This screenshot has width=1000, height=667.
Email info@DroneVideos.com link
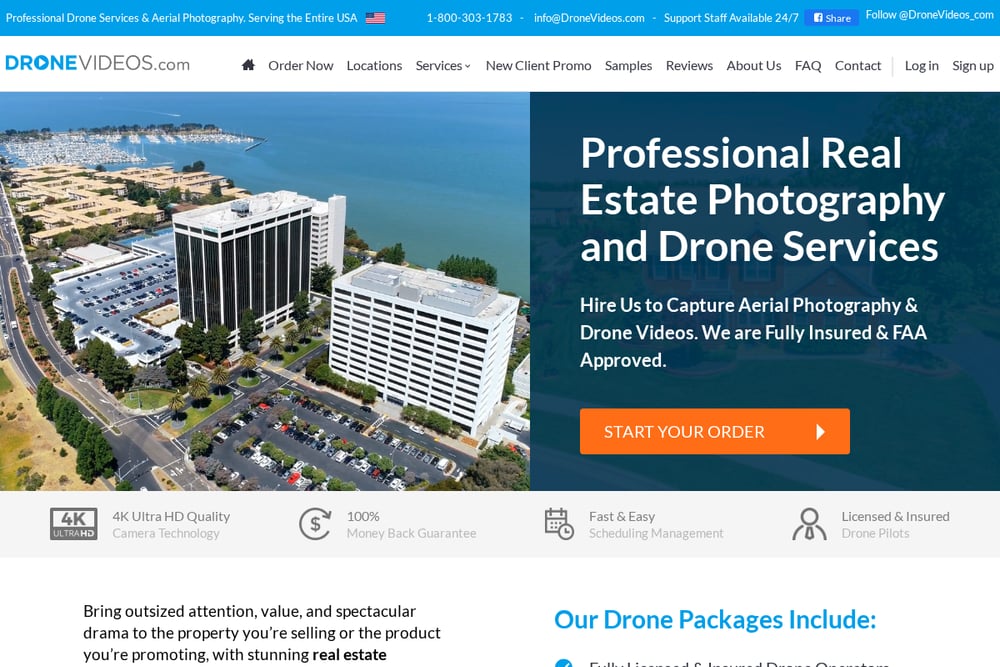[589, 18]
